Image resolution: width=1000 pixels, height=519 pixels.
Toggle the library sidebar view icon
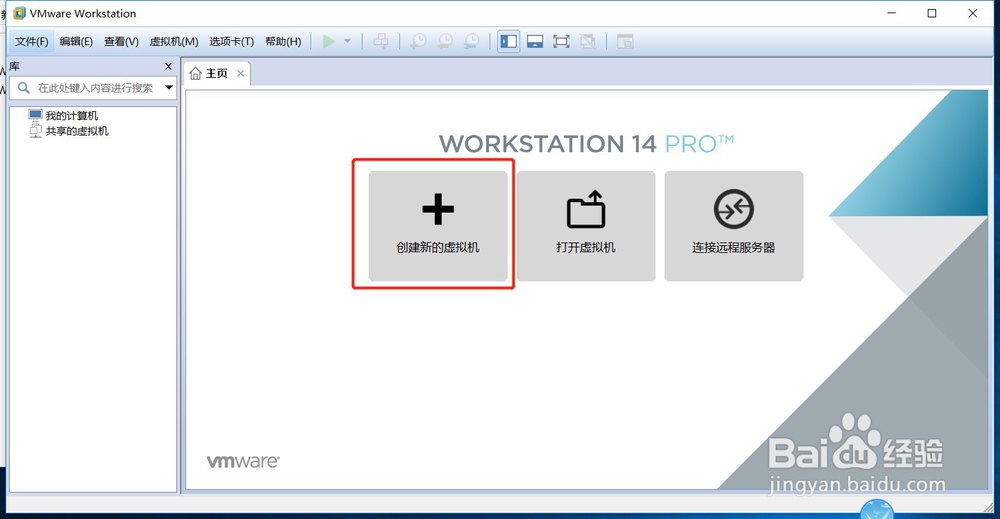coord(508,42)
